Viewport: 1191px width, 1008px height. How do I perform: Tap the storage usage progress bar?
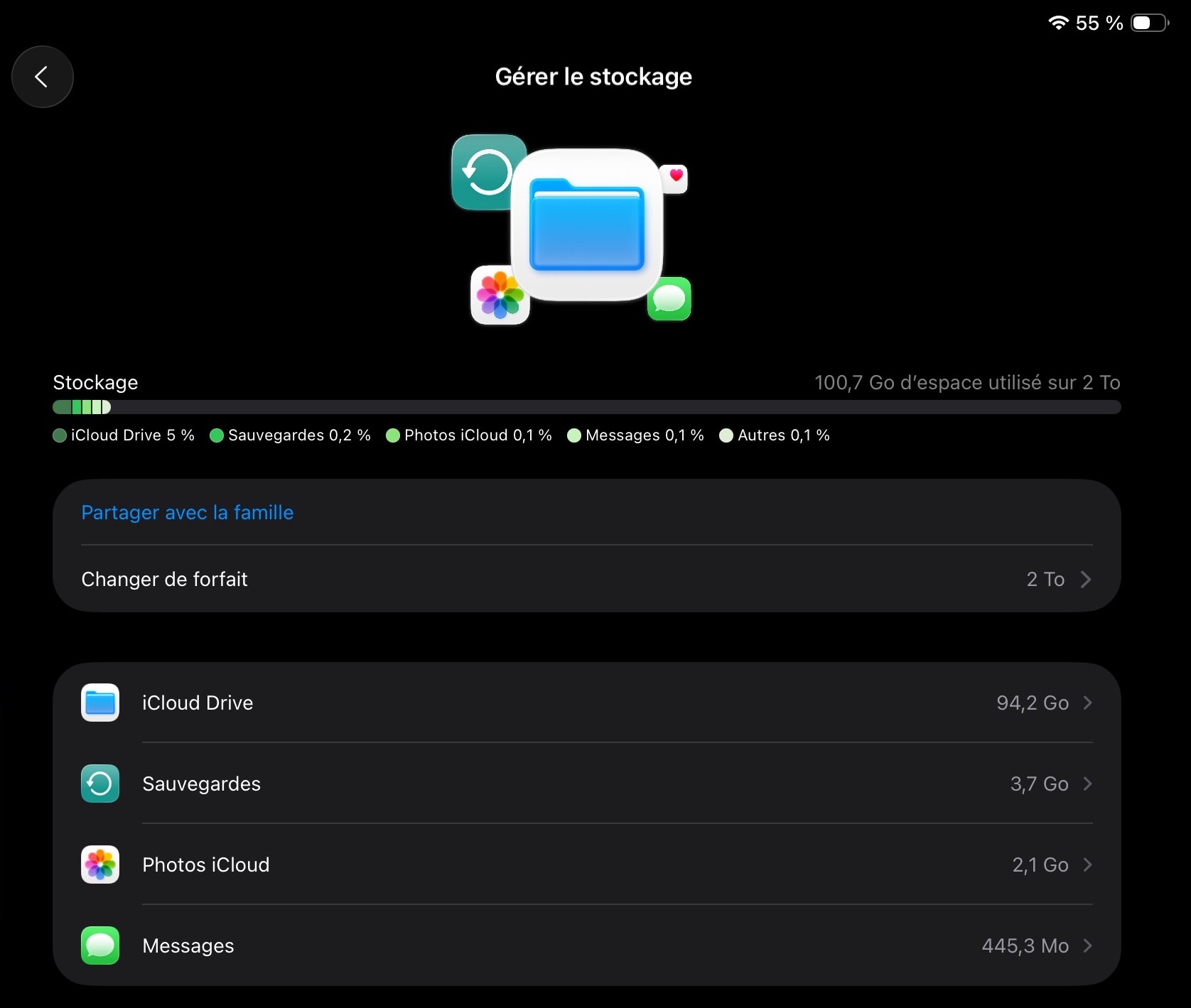point(587,407)
